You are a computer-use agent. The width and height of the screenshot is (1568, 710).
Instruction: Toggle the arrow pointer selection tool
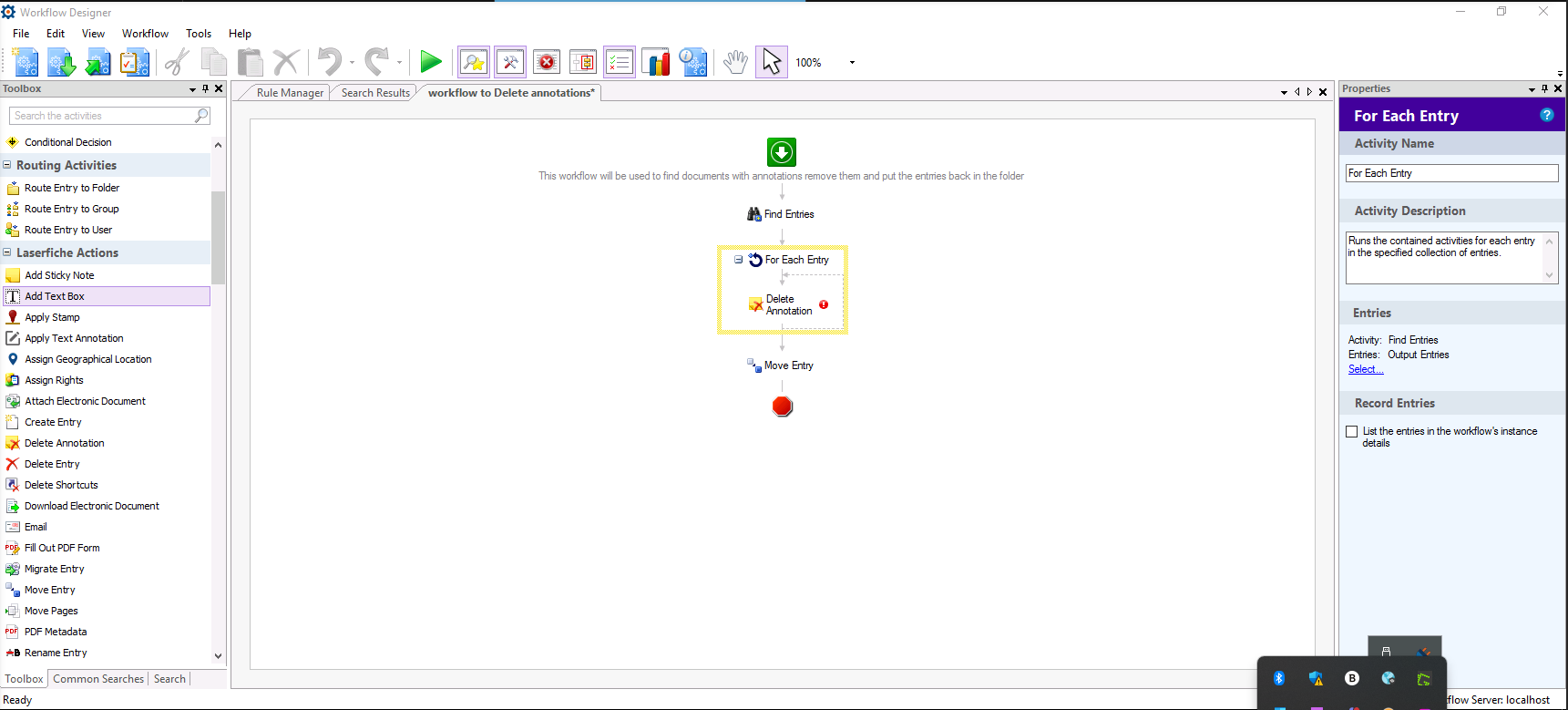pyautogui.click(x=772, y=62)
